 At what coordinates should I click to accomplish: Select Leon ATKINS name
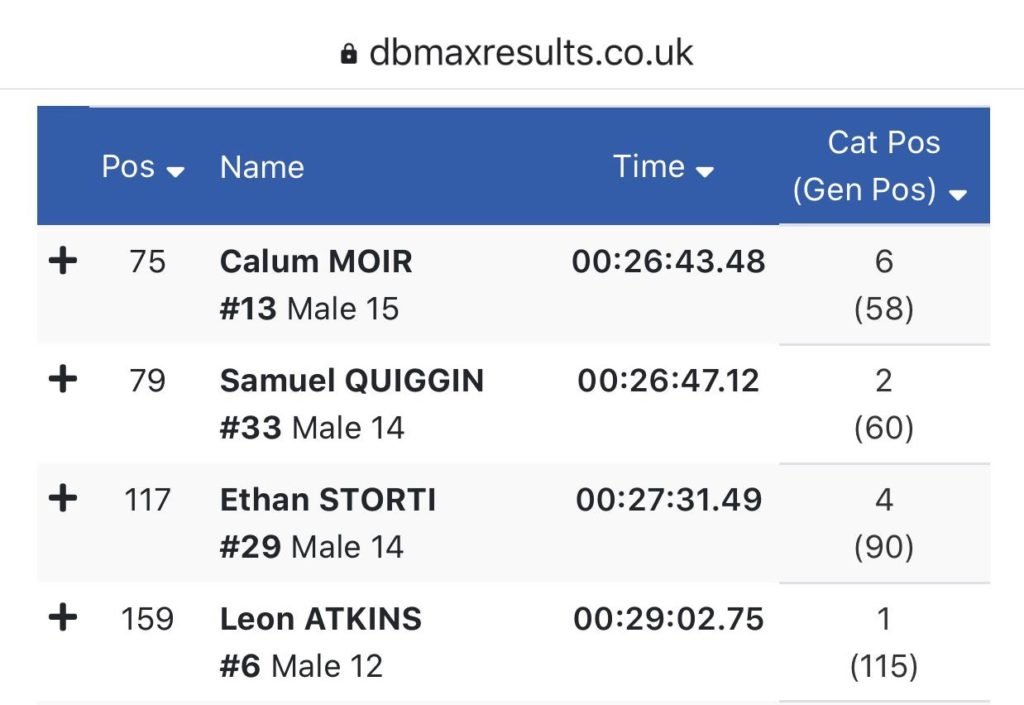tap(321, 619)
